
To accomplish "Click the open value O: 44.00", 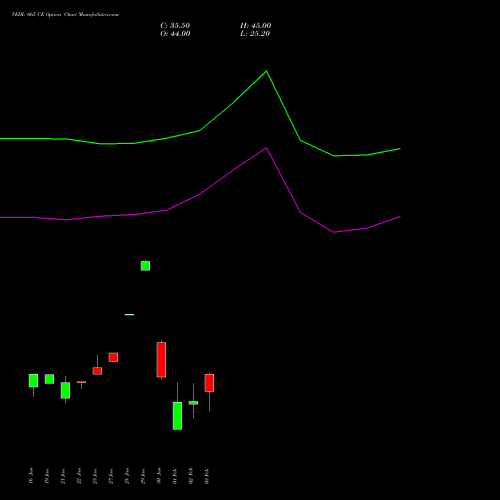I will pyautogui.click(x=175, y=34).
